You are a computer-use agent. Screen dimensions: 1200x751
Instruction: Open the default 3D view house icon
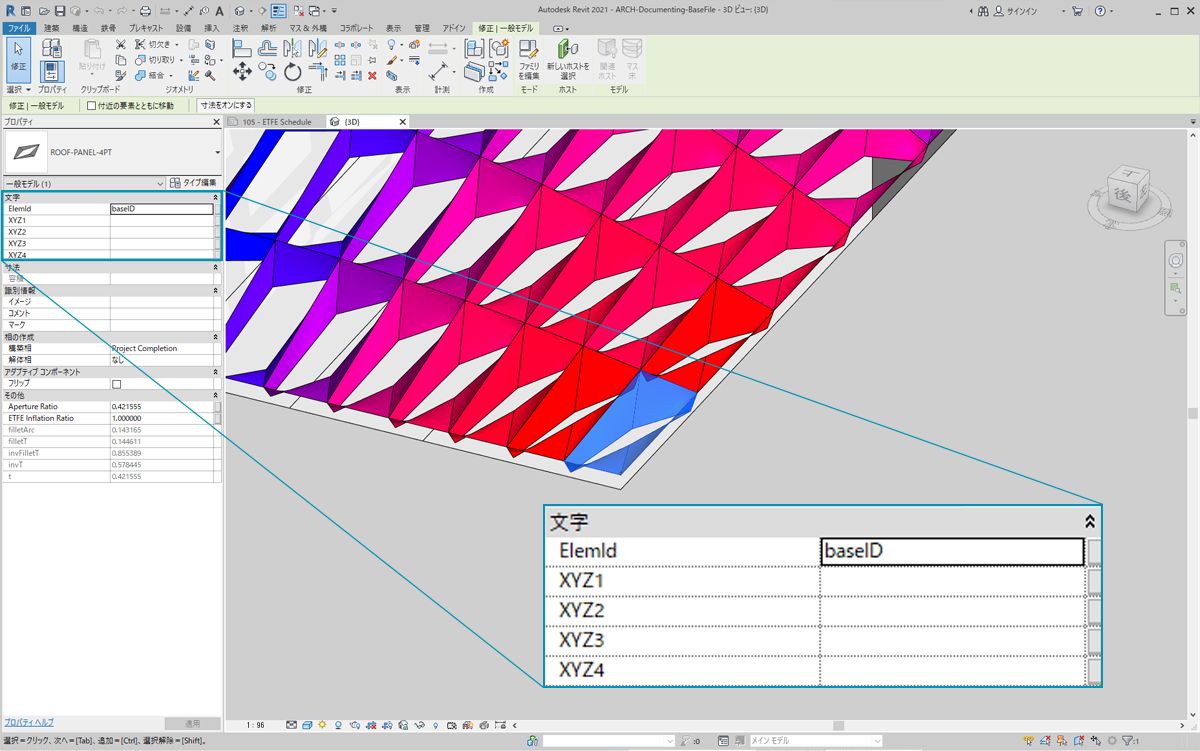coord(240,10)
